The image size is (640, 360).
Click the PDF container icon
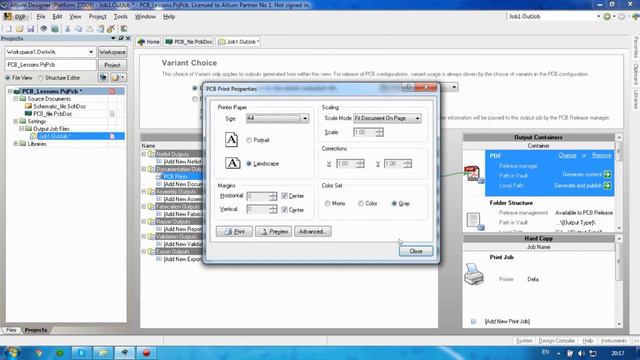[x=473, y=174]
